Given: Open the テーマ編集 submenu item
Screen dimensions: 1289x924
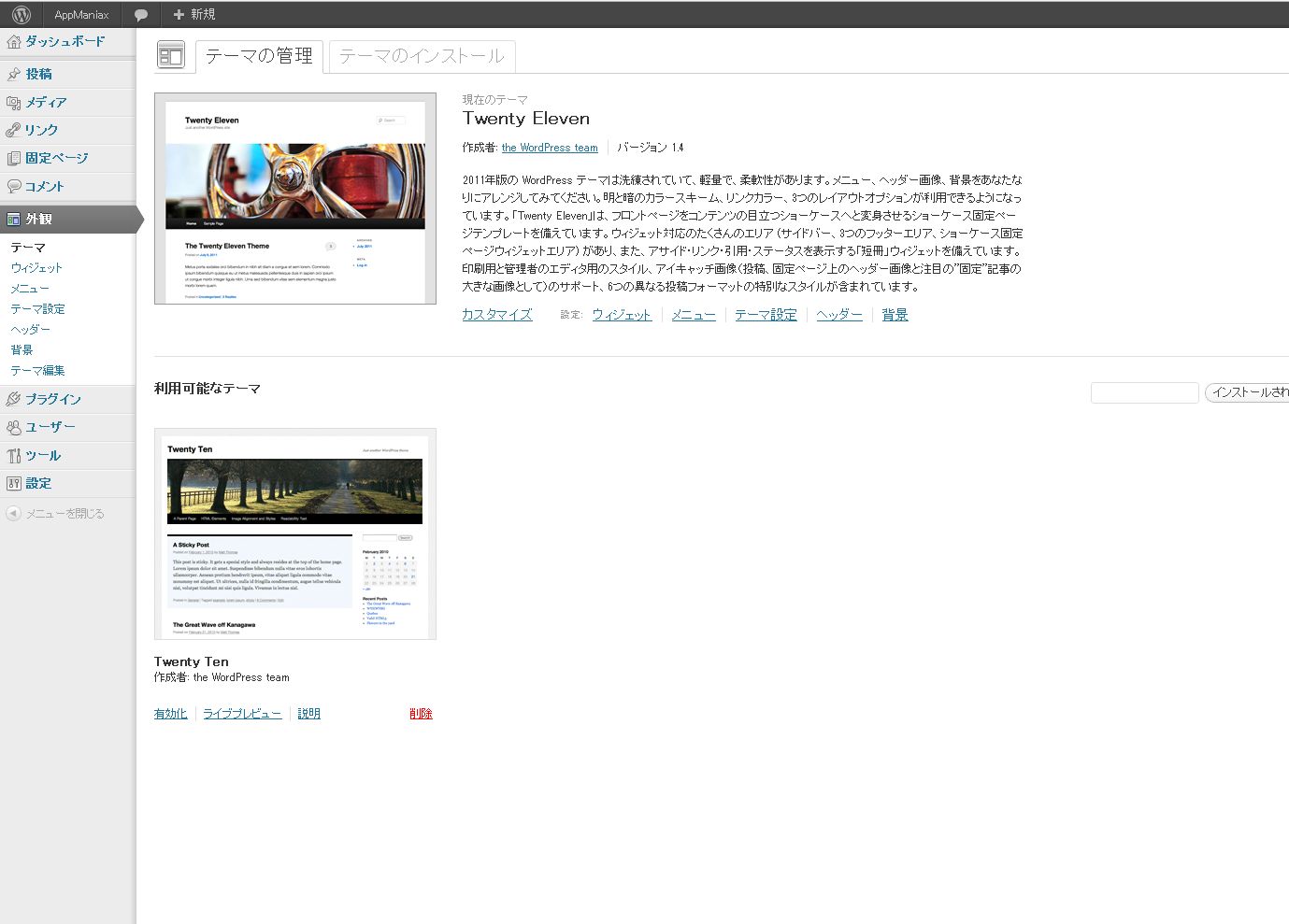Looking at the screenshot, I should pyautogui.click(x=37, y=371).
